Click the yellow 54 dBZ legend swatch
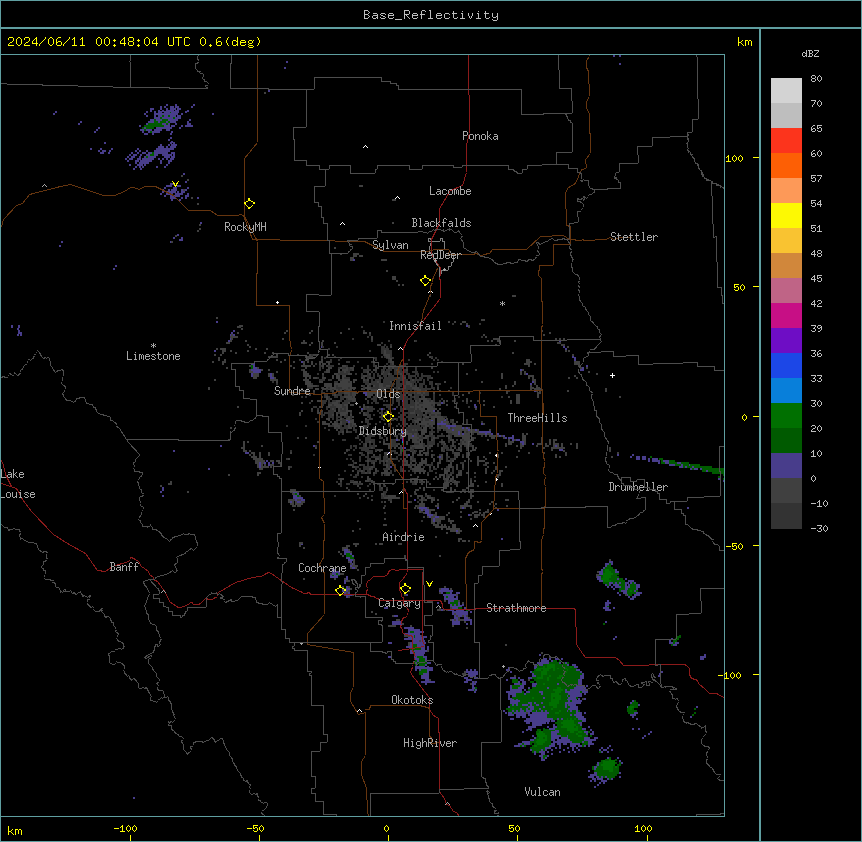This screenshot has height=842, width=862. pyautogui.click(x=786, y=215)
